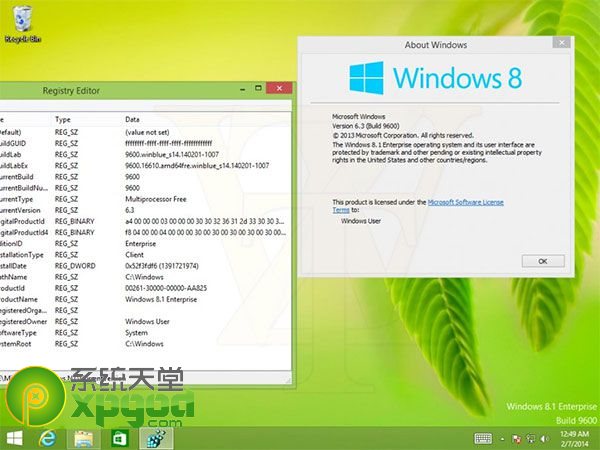Click OK in About Windows dialog

click(x=543, y=261)
